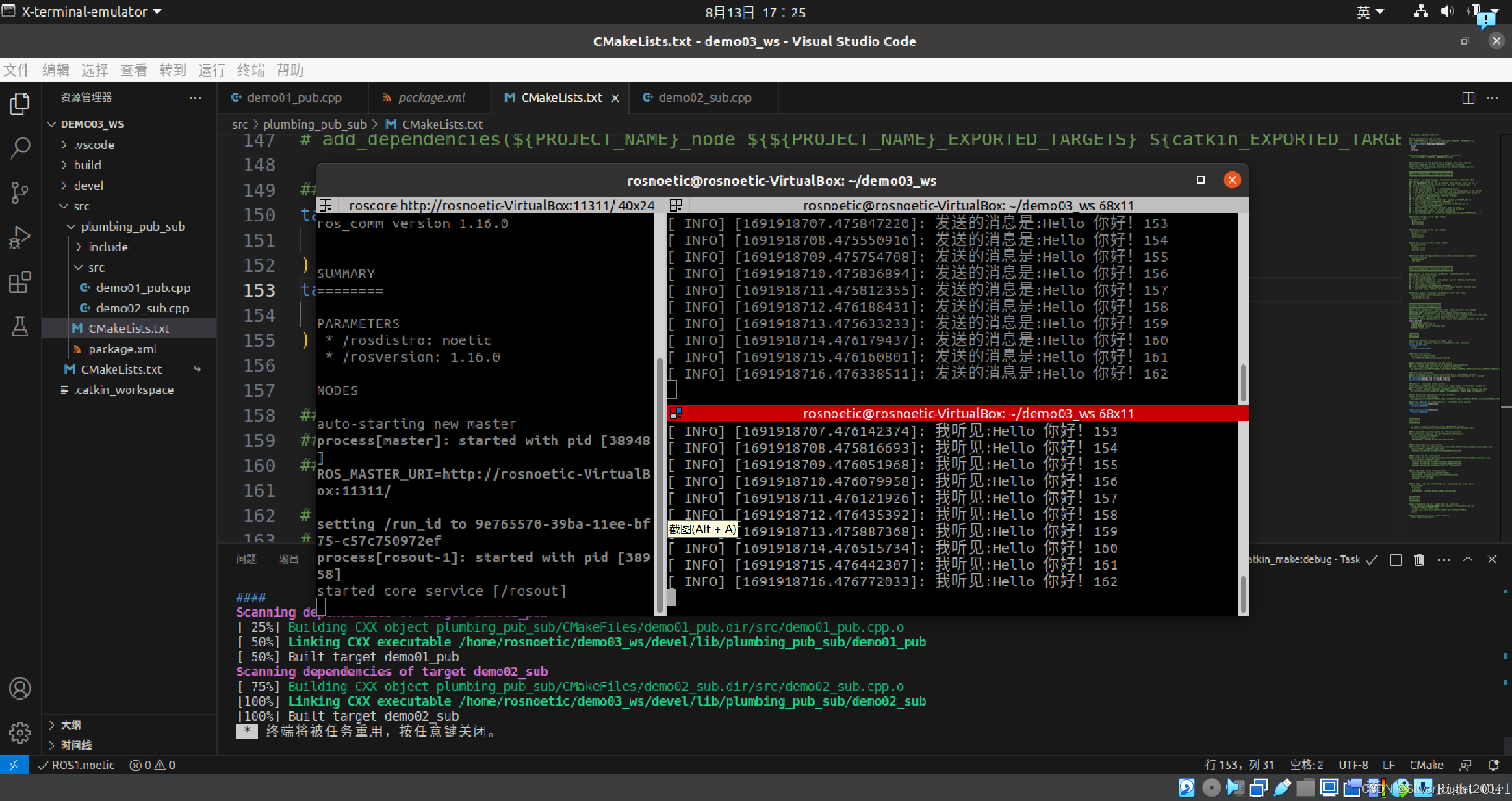The image size is (1512, 801).
Task: Open the 编辑 (Edit) menu
Action: (56, 70)
